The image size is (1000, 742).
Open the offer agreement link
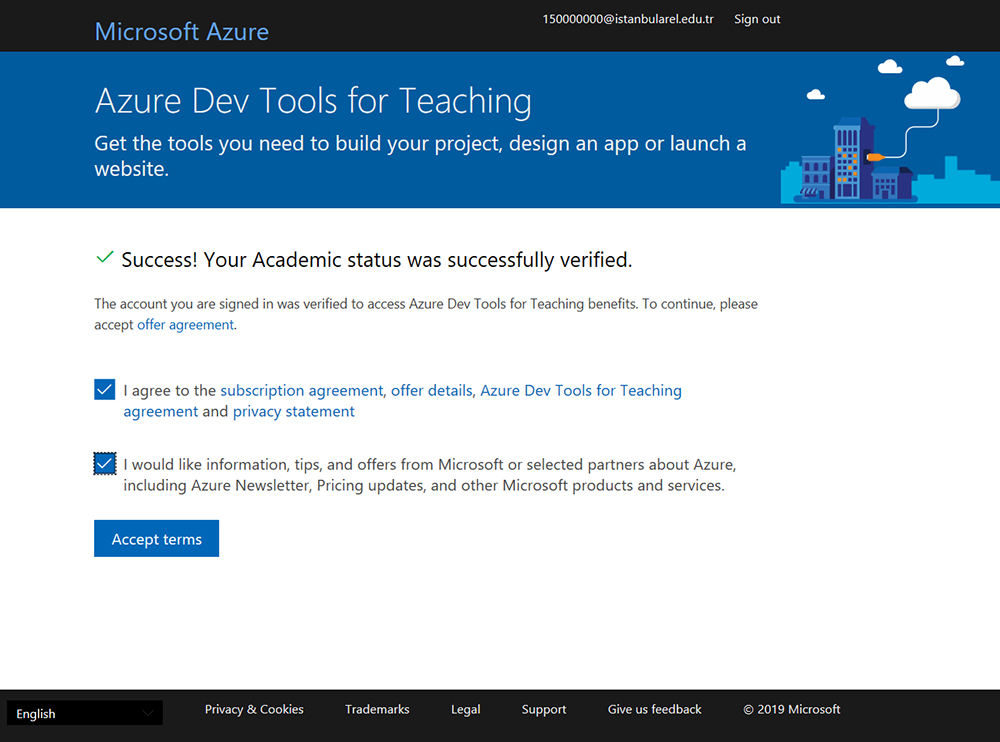click(186, 325)
